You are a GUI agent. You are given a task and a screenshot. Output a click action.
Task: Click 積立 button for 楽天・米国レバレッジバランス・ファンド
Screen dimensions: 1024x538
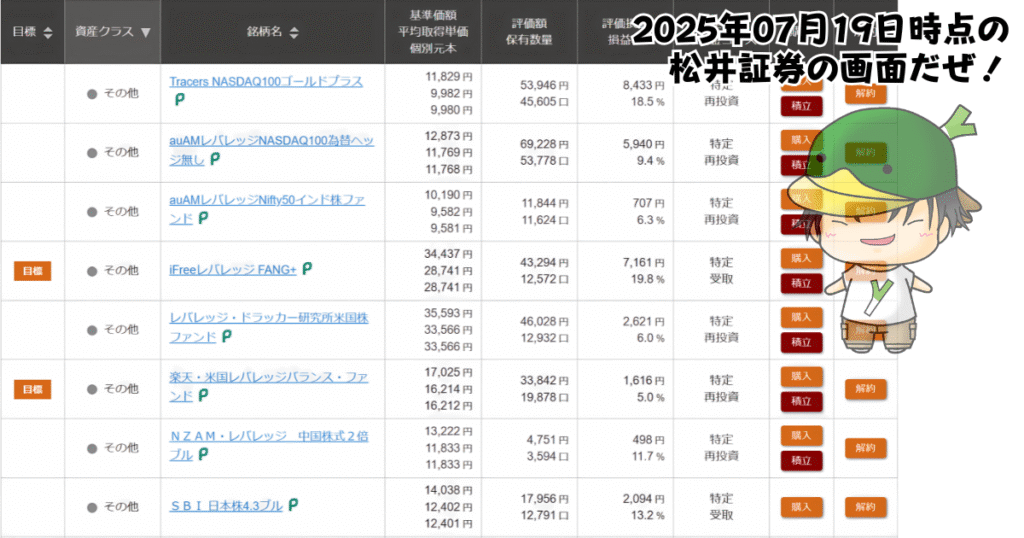tap(801, 402)
